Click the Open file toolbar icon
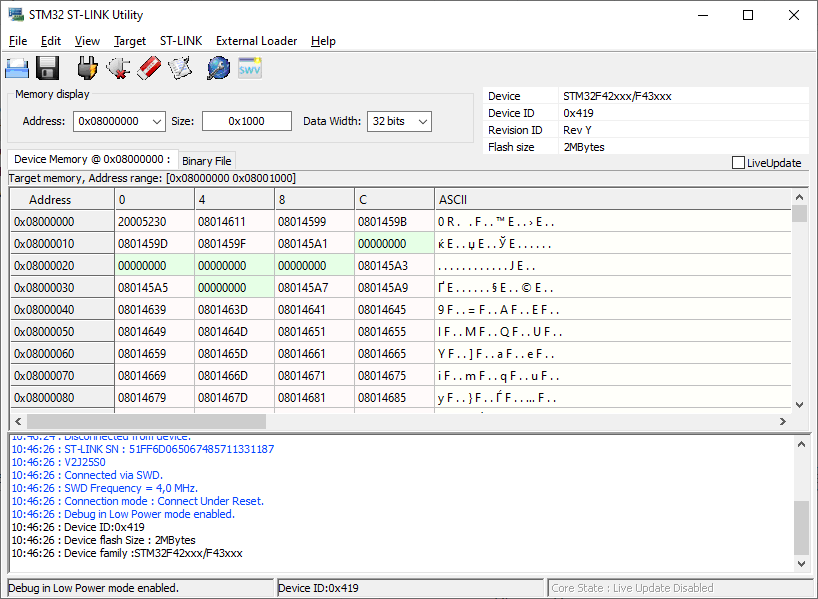 [17, 68]
